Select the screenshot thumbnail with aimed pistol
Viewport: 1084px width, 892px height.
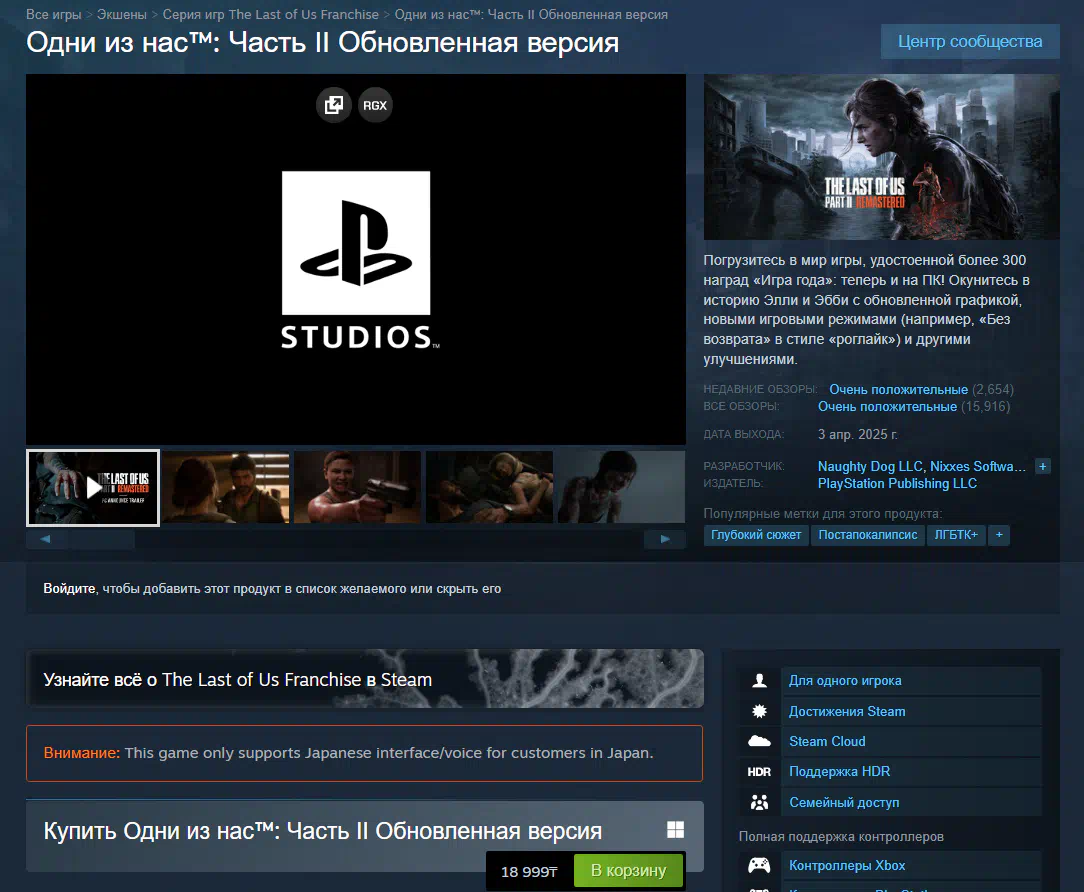(357, 487)
